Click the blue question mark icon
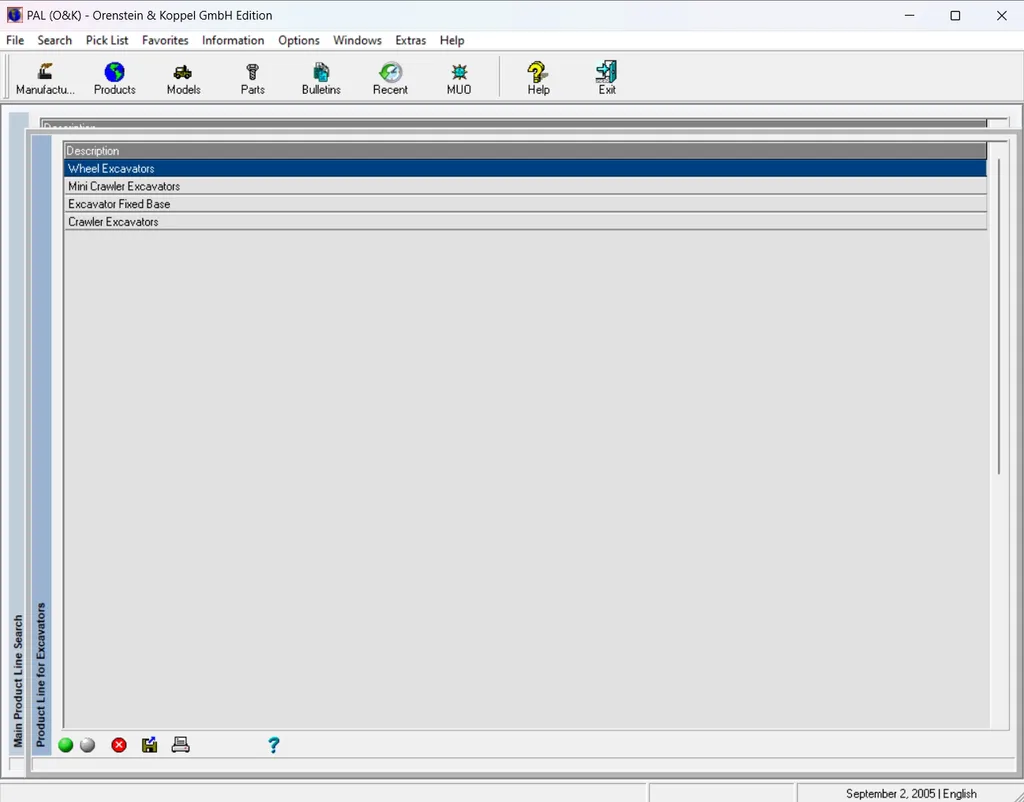This screenshot has height=802, width=1024. pyautogui.click(x=274, y=745)
